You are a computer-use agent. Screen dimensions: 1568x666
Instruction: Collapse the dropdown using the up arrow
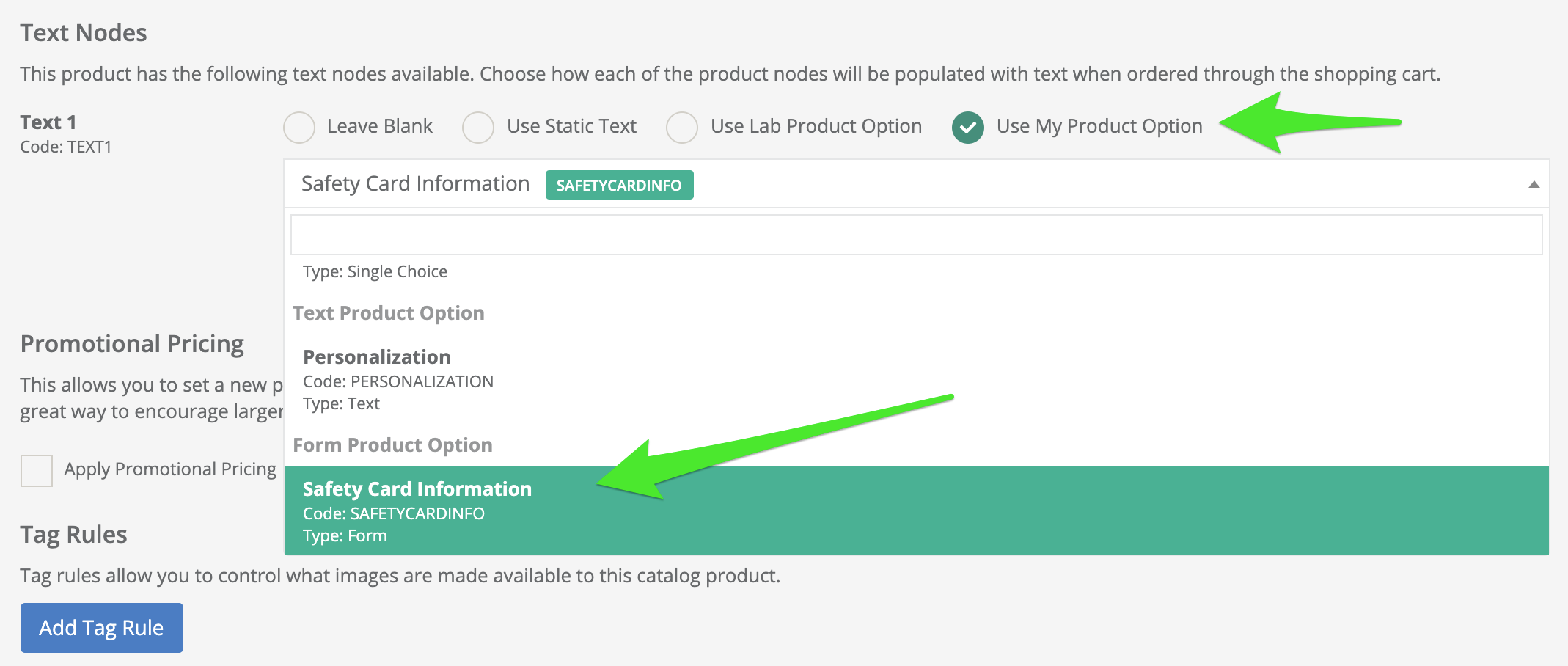click(1534, 184)
